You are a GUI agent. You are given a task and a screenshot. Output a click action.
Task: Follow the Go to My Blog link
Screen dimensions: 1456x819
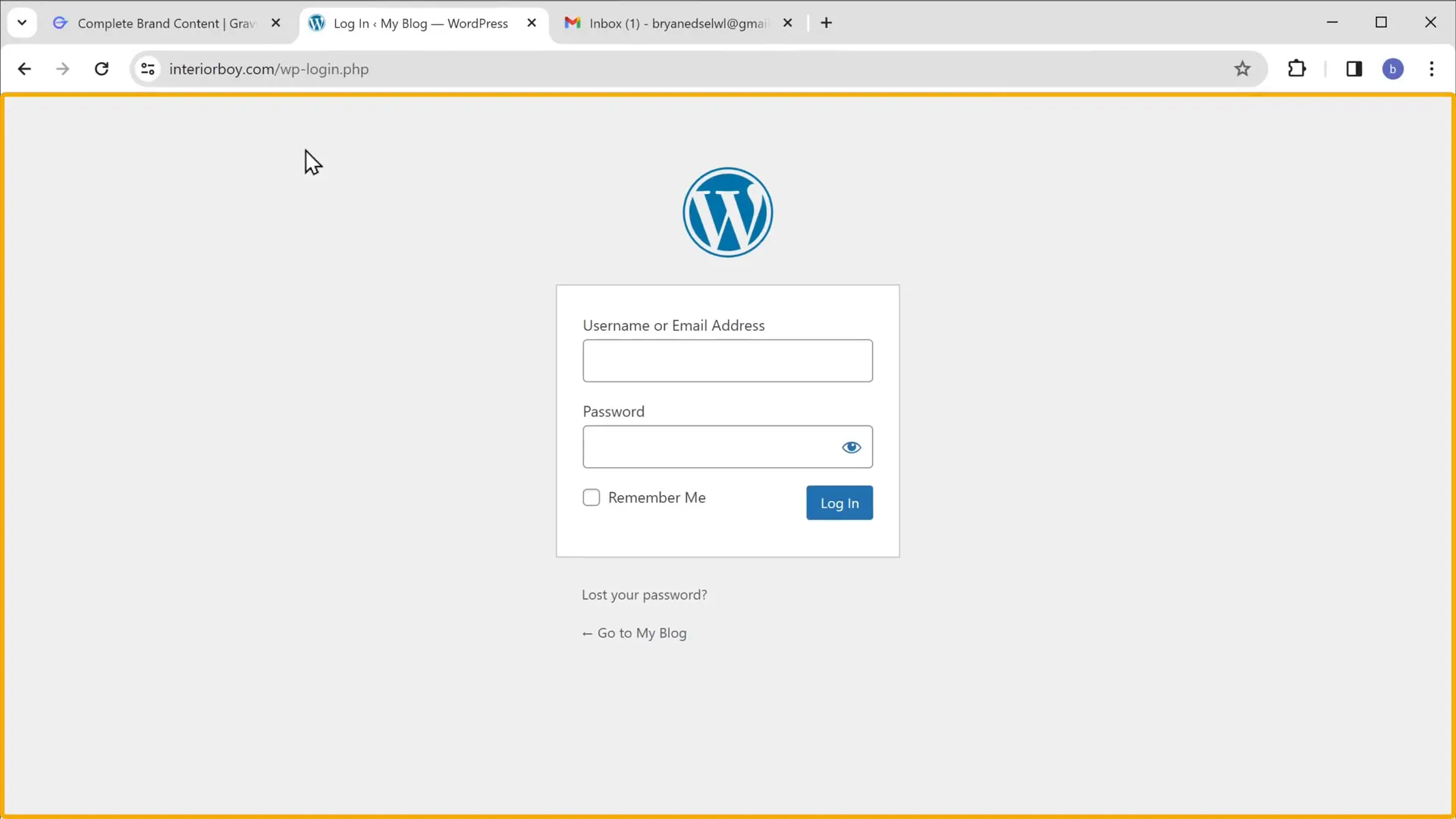point(634,633)
